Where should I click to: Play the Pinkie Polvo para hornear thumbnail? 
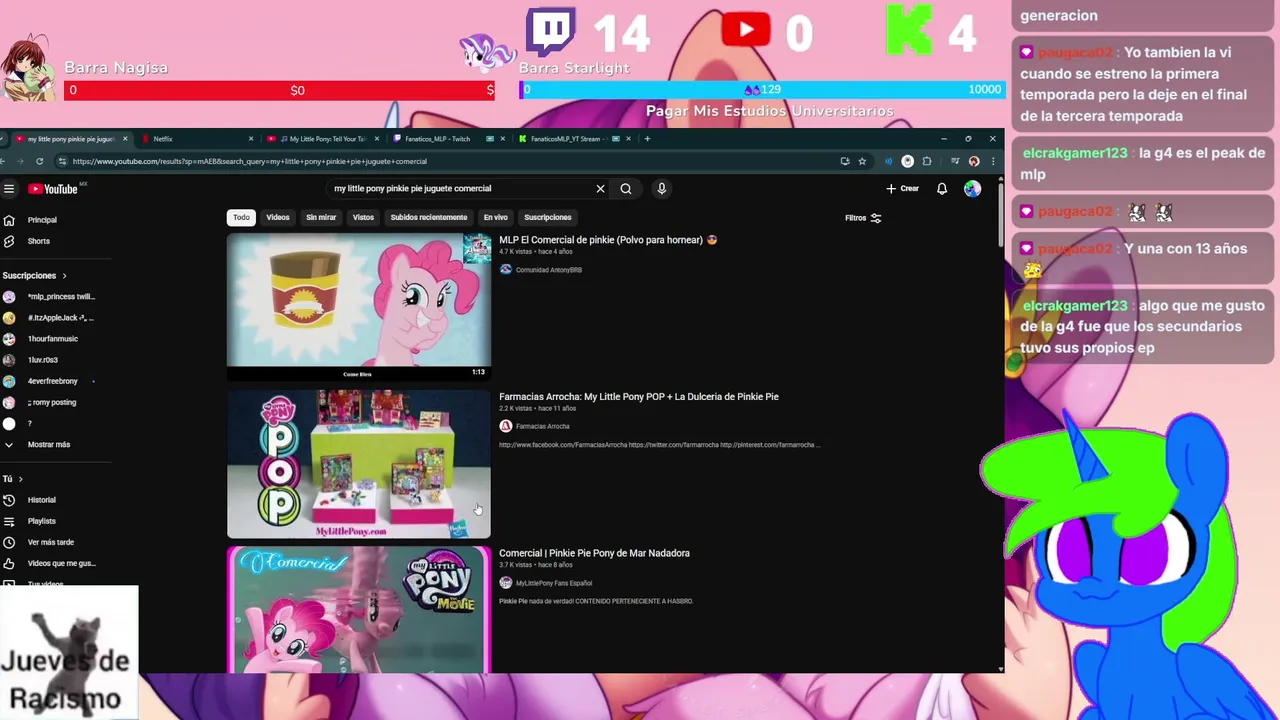click(359, 307)
